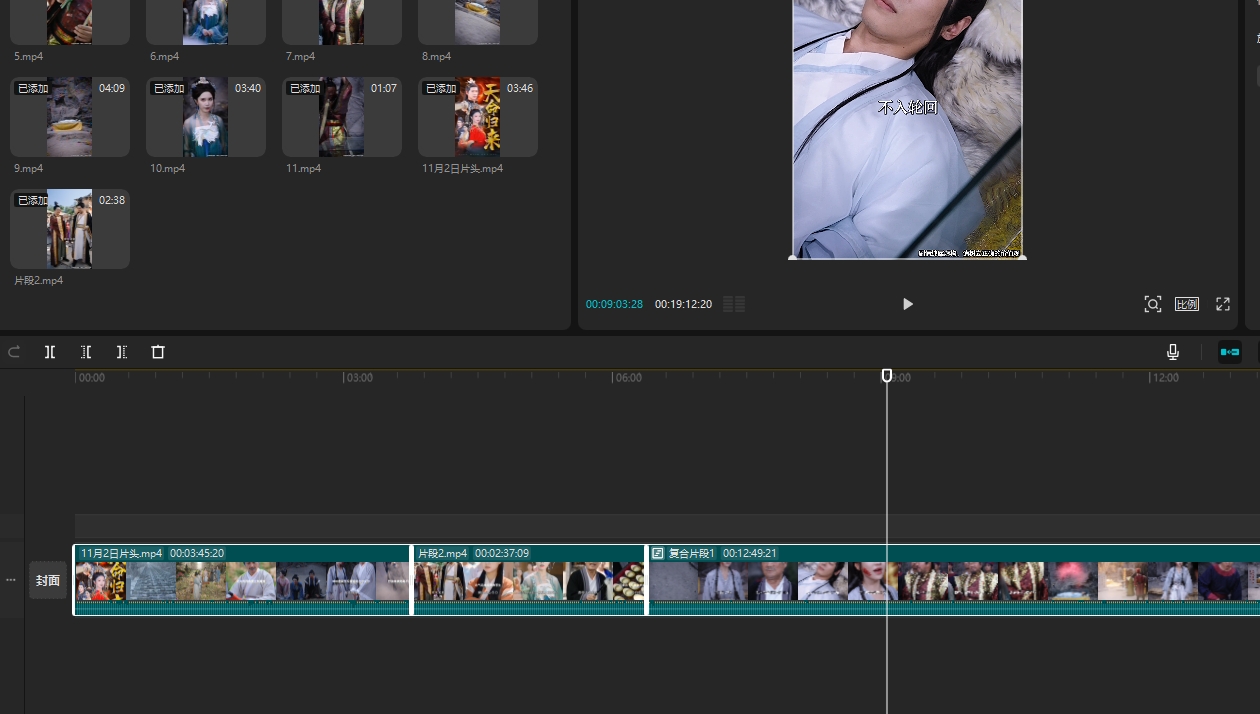This screenshot has width=1260, height=714.
Task: Select the 11月2日片头.mp4 timeline clip
Action: [x=242, y=580]
